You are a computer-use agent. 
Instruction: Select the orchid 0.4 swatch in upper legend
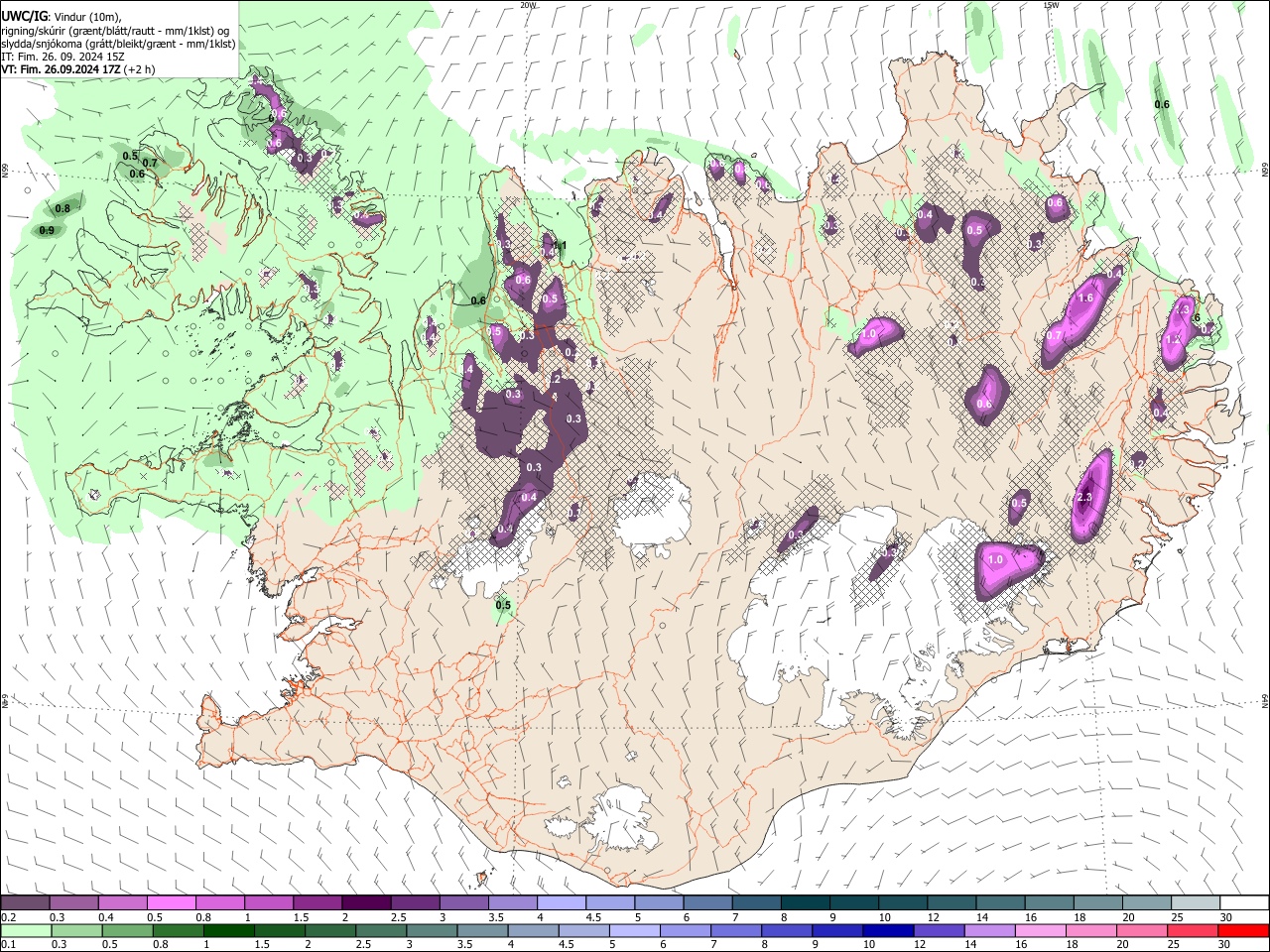pos(122,902)
